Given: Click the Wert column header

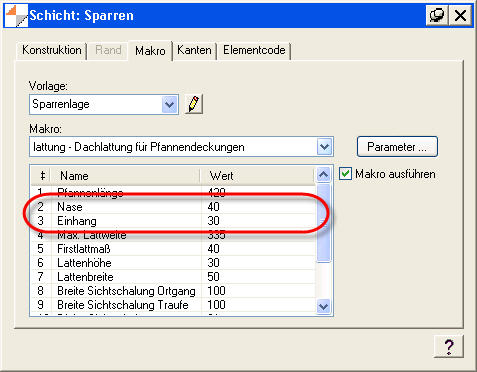Looking at the screenshot, I should [x=258, y=175].
